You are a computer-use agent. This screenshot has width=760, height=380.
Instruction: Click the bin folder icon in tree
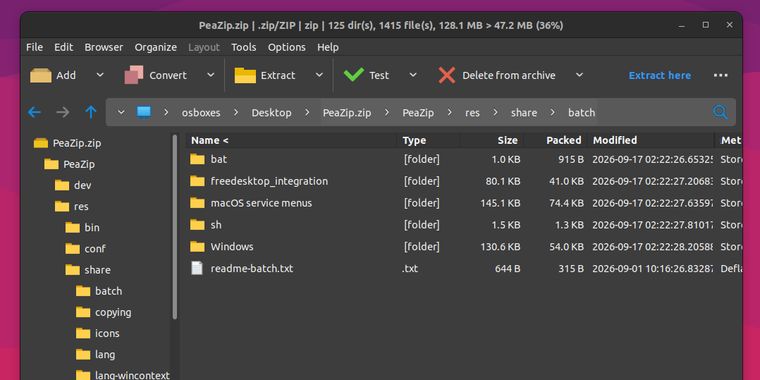coord(73,227)
